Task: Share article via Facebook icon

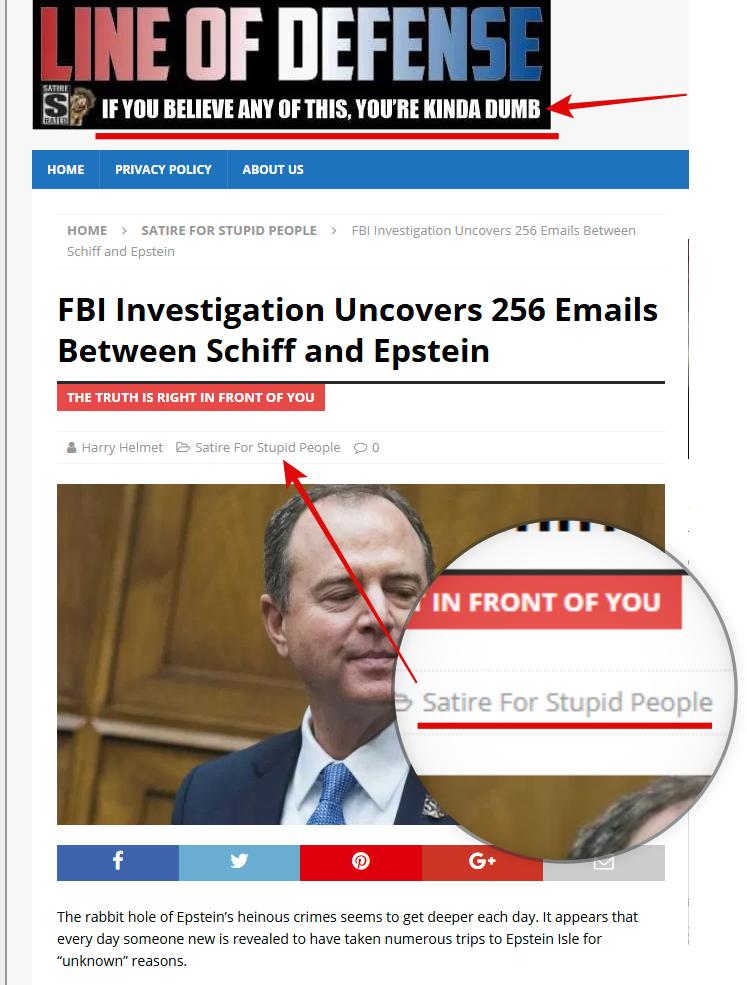Action: 117,863
